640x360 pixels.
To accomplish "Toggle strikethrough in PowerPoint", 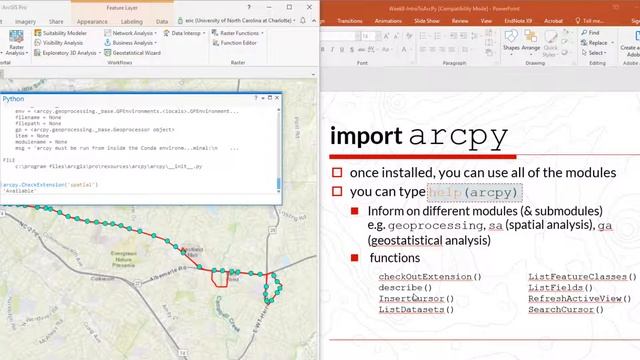I will (x=361, y=49).
